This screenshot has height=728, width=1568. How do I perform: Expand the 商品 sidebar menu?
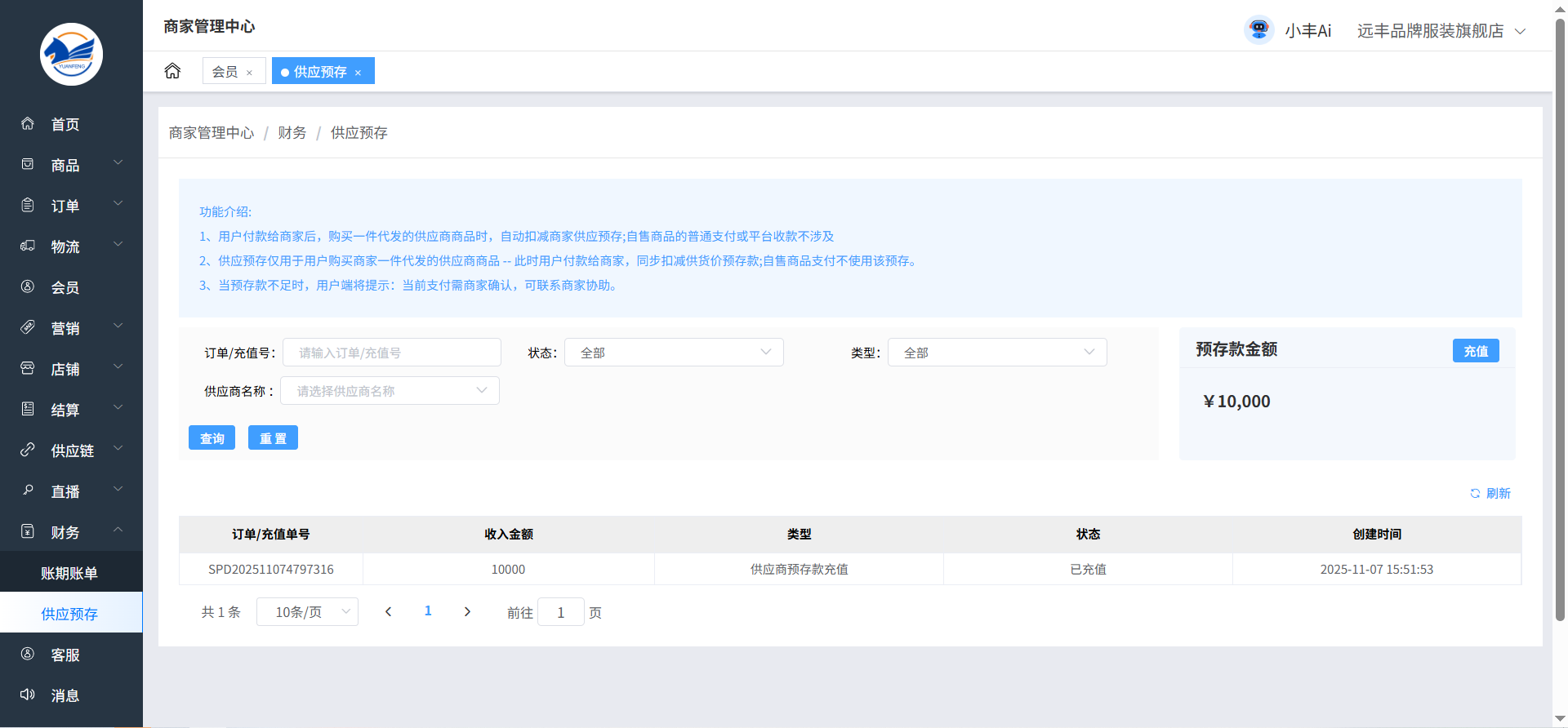[x=71, y=165]
